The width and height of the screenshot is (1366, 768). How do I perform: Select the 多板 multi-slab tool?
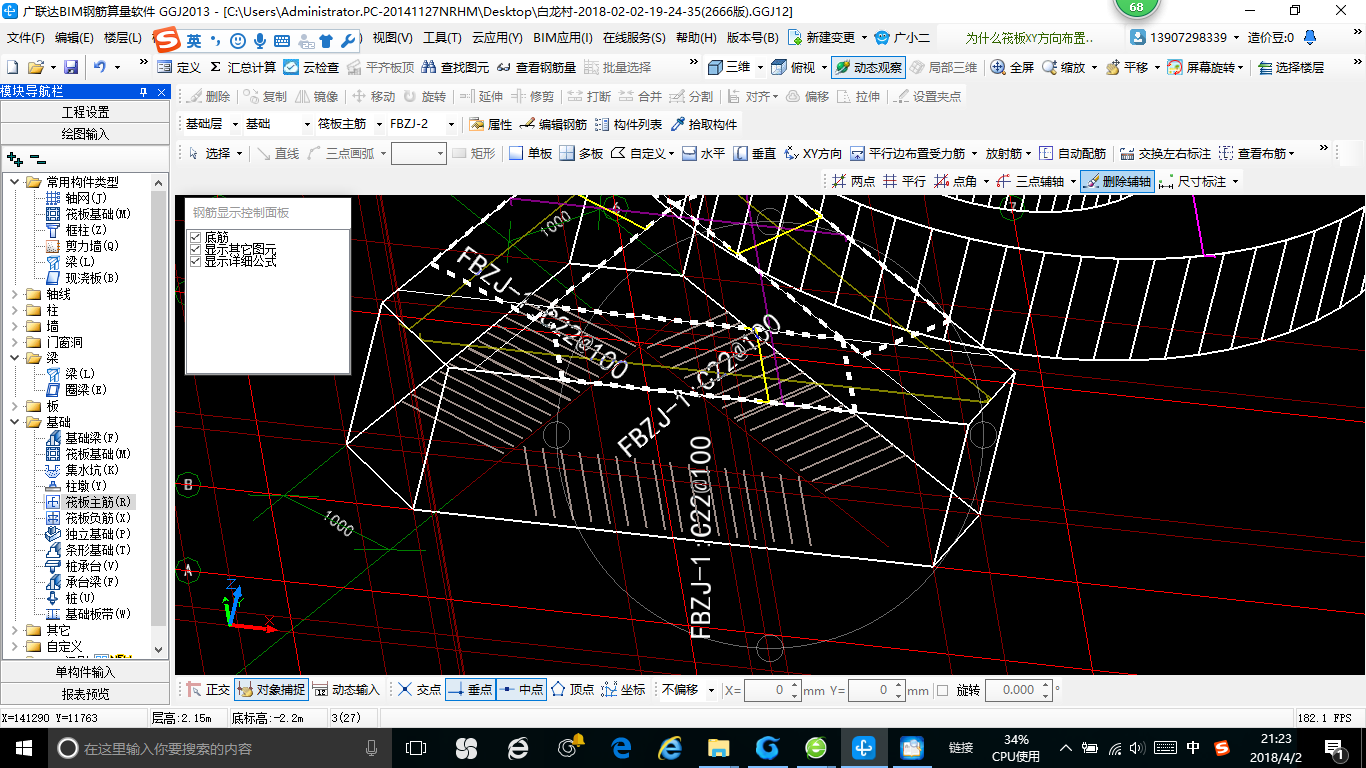point(581,153)
